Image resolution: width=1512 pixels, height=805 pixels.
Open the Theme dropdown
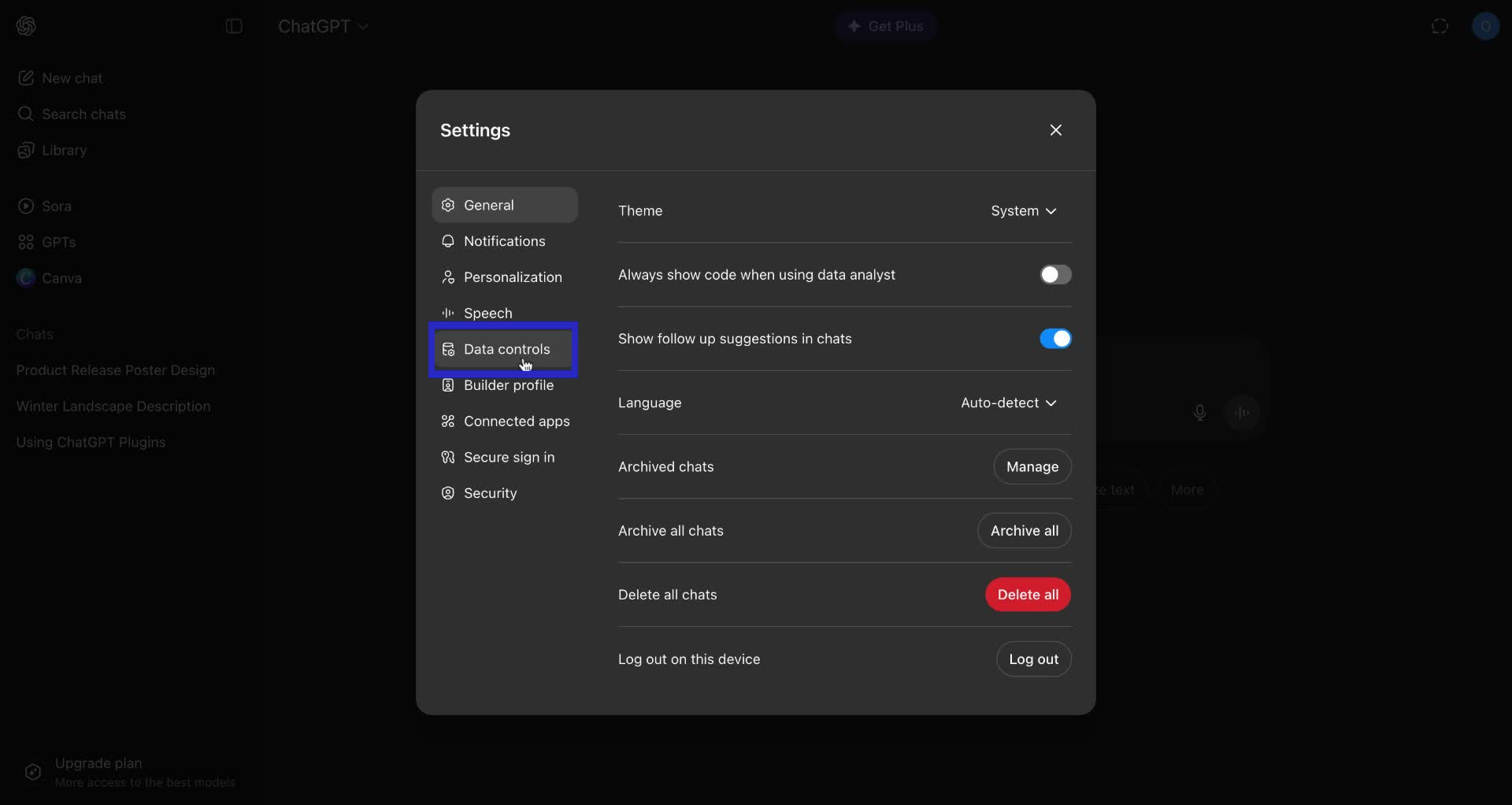1024,211
